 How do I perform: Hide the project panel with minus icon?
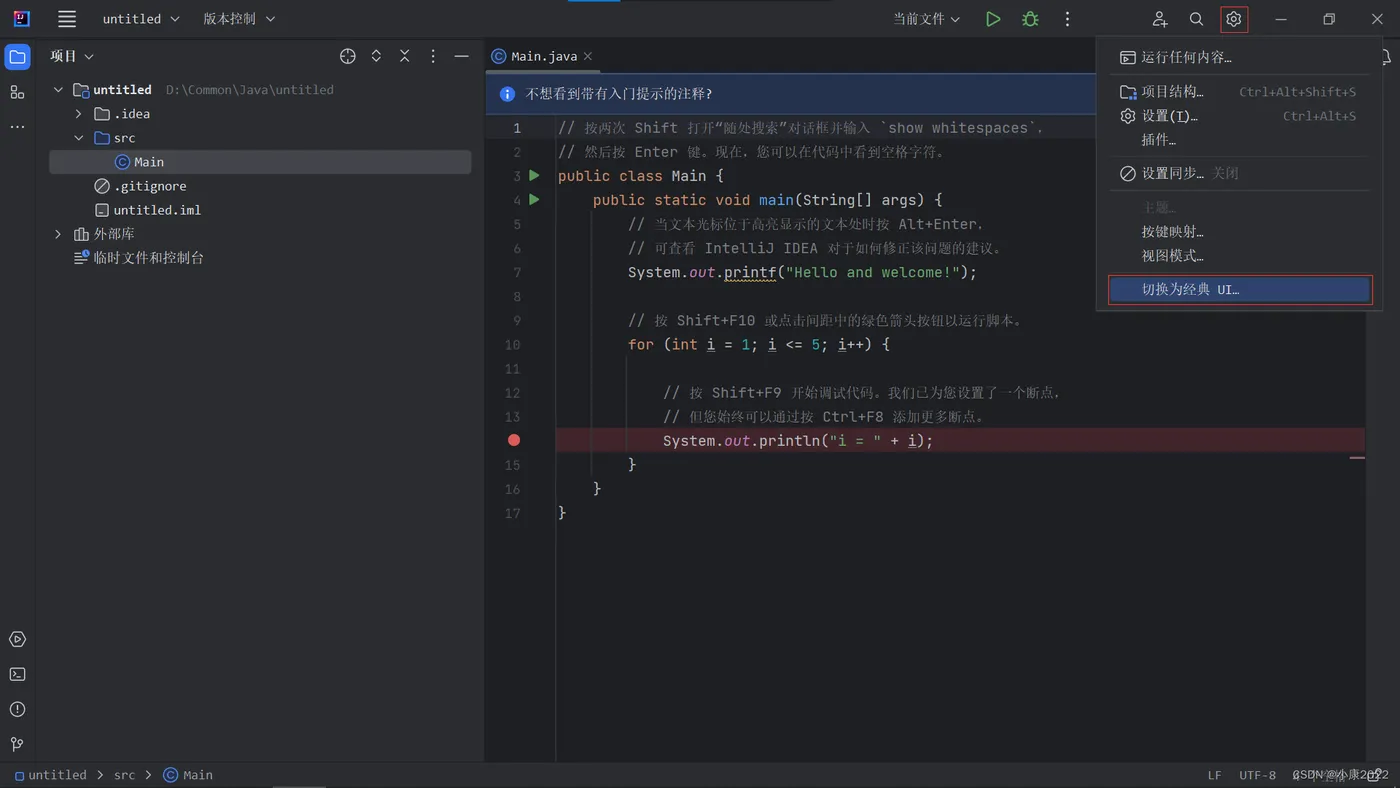pos(461,57)
